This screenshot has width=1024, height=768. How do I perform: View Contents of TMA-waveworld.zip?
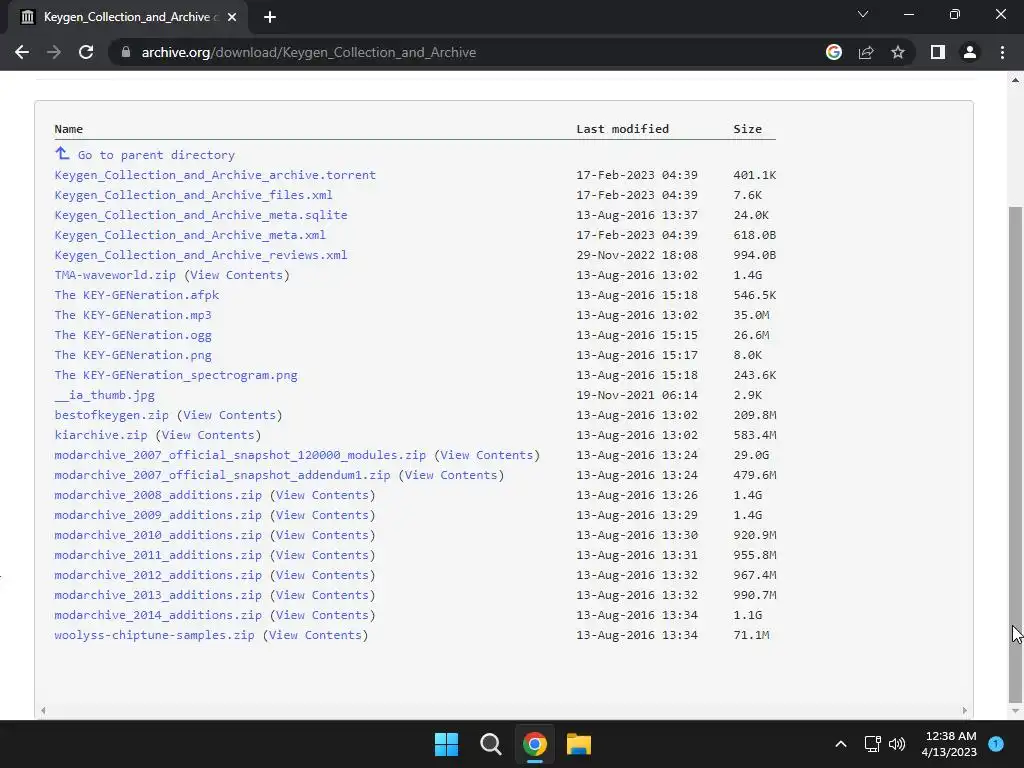click(236, 275)
